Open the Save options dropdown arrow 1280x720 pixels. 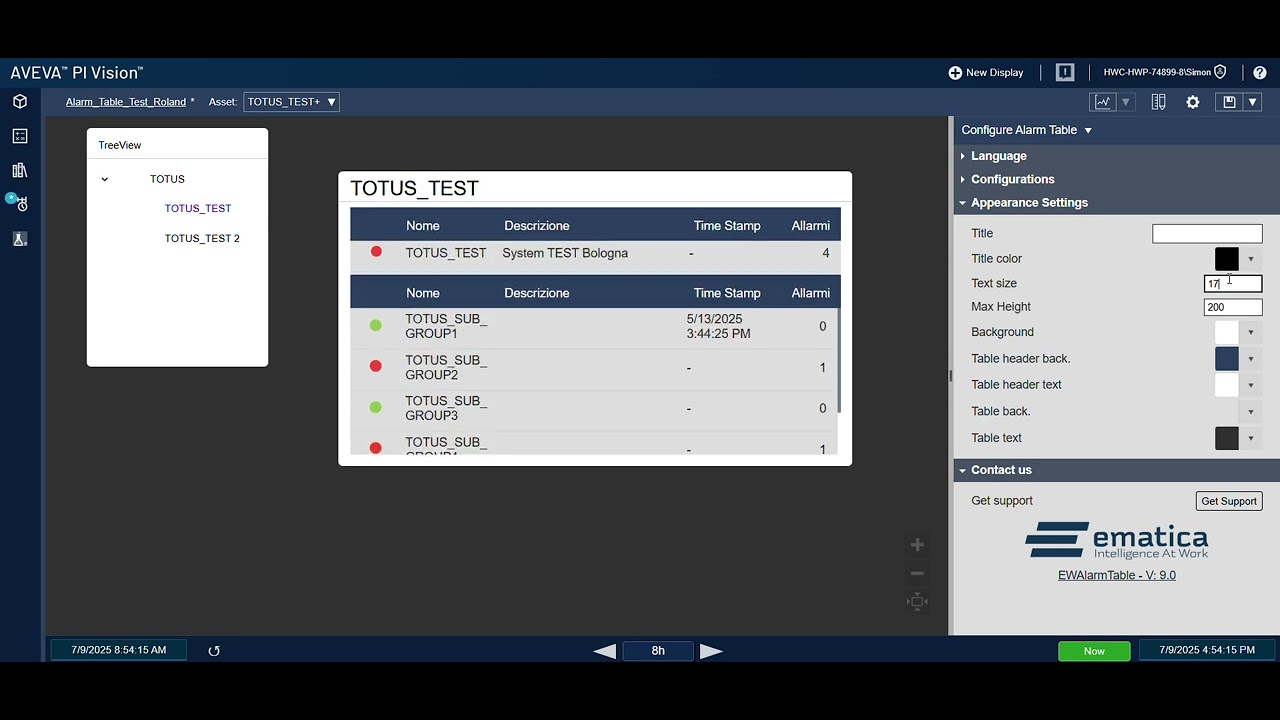pos(1252,102)
